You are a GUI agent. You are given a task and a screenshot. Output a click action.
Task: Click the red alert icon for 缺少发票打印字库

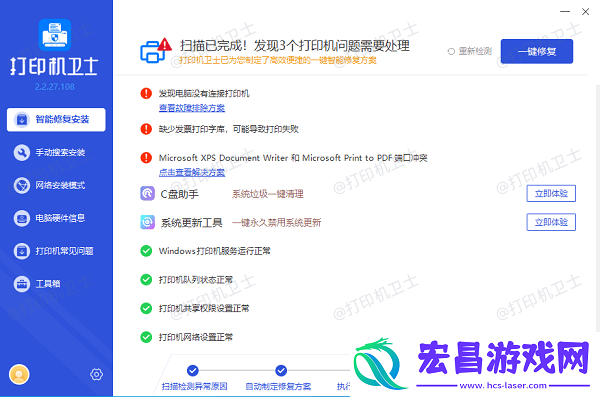pyautogui.click(x=146, y=129)
